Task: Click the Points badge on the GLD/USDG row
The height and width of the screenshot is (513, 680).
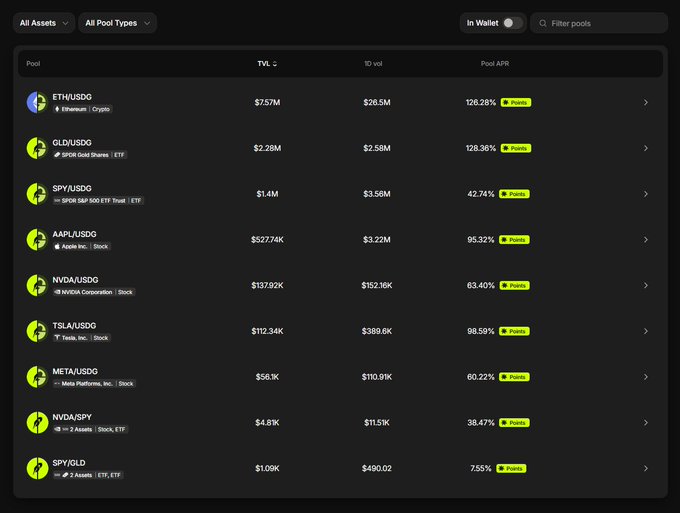Action: (516, 148)
